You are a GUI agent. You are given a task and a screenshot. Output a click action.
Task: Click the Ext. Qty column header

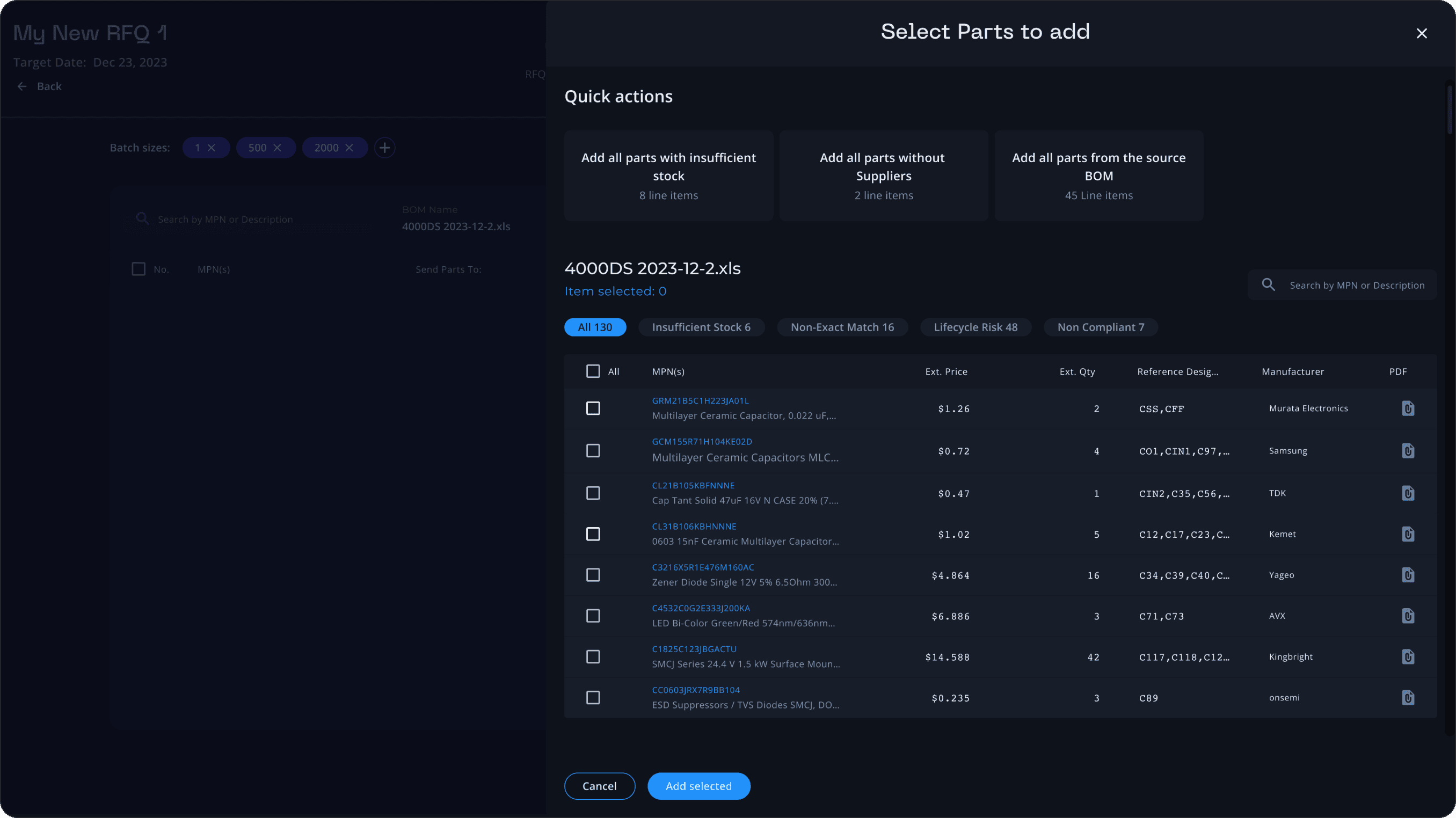1077,372
